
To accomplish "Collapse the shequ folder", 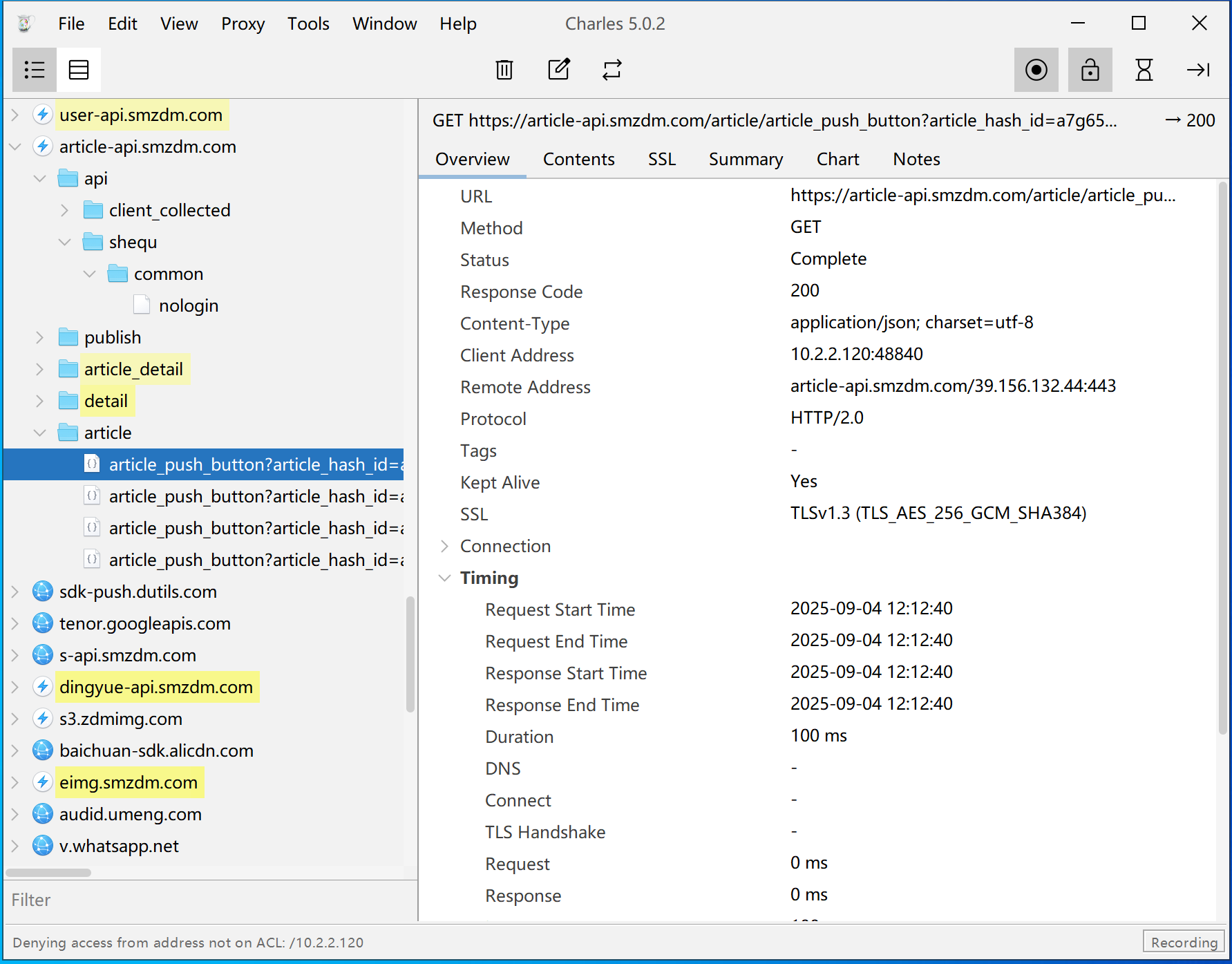I will coord(65,242).
